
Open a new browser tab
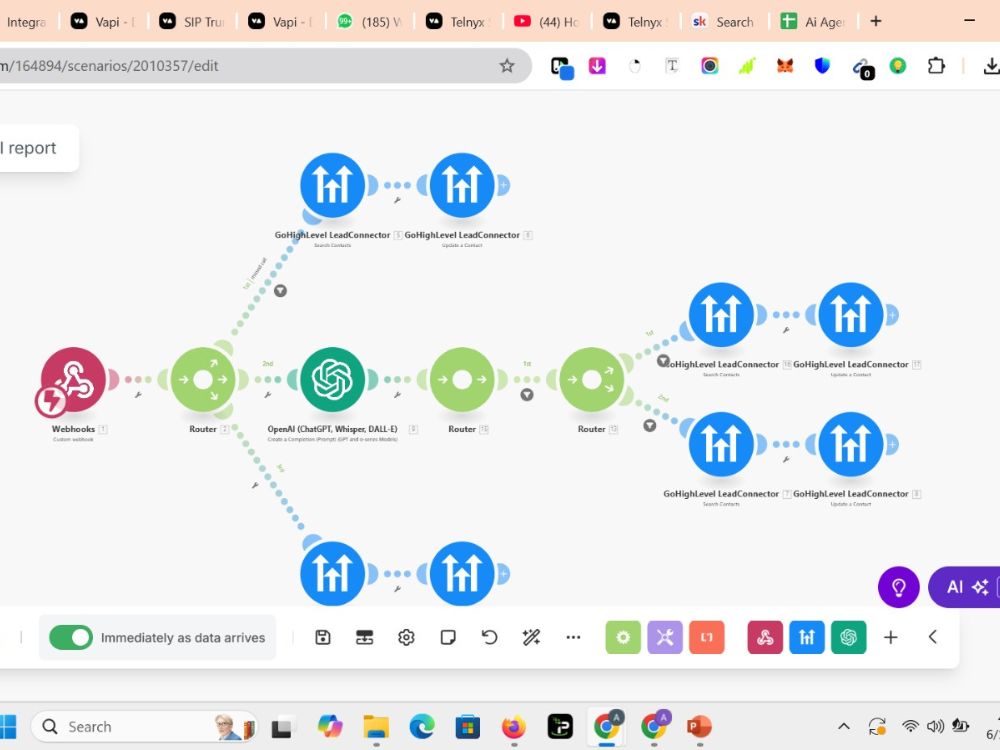point(876,21)
